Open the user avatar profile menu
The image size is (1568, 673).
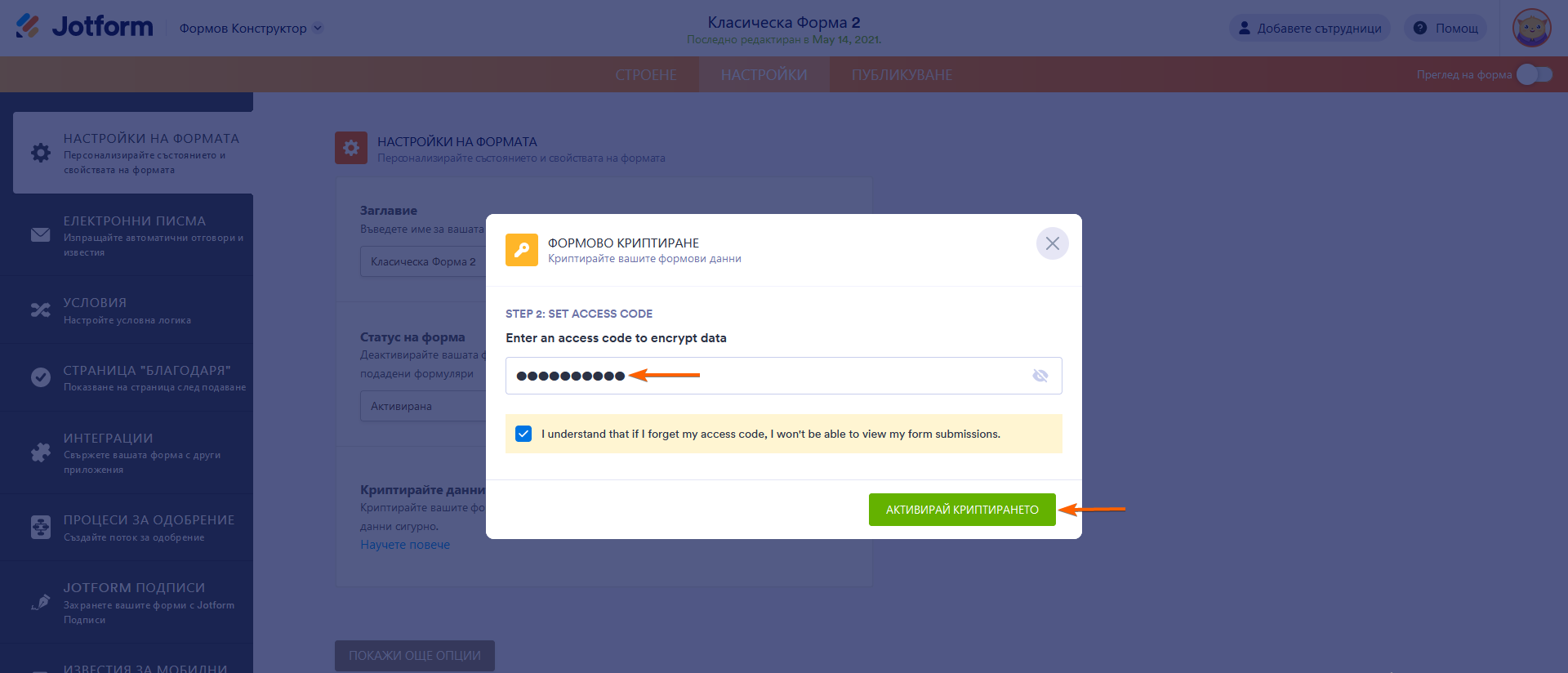tap(1531, 29)
